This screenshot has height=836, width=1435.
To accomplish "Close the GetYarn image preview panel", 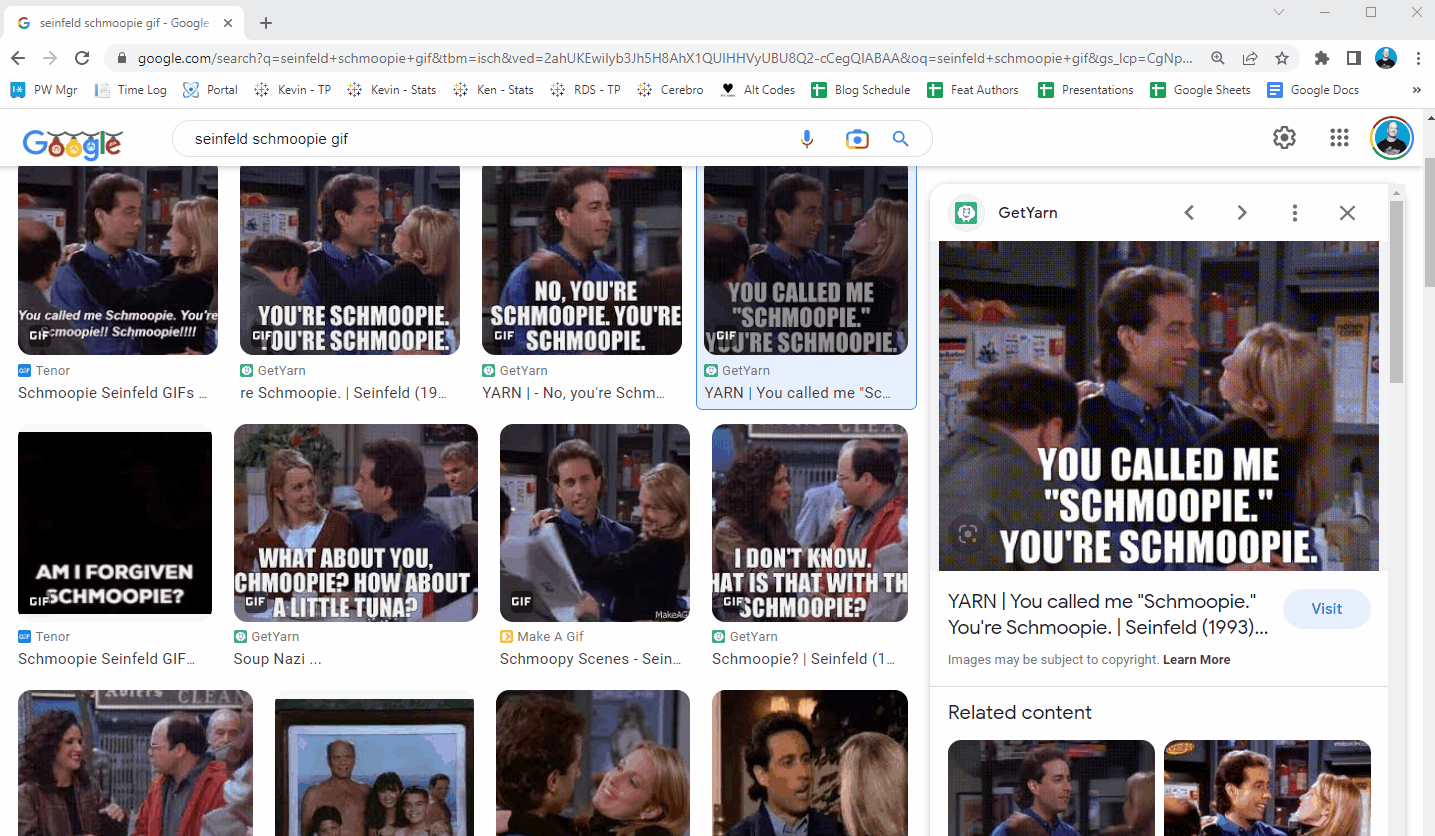I will [x=1347, y=212].
